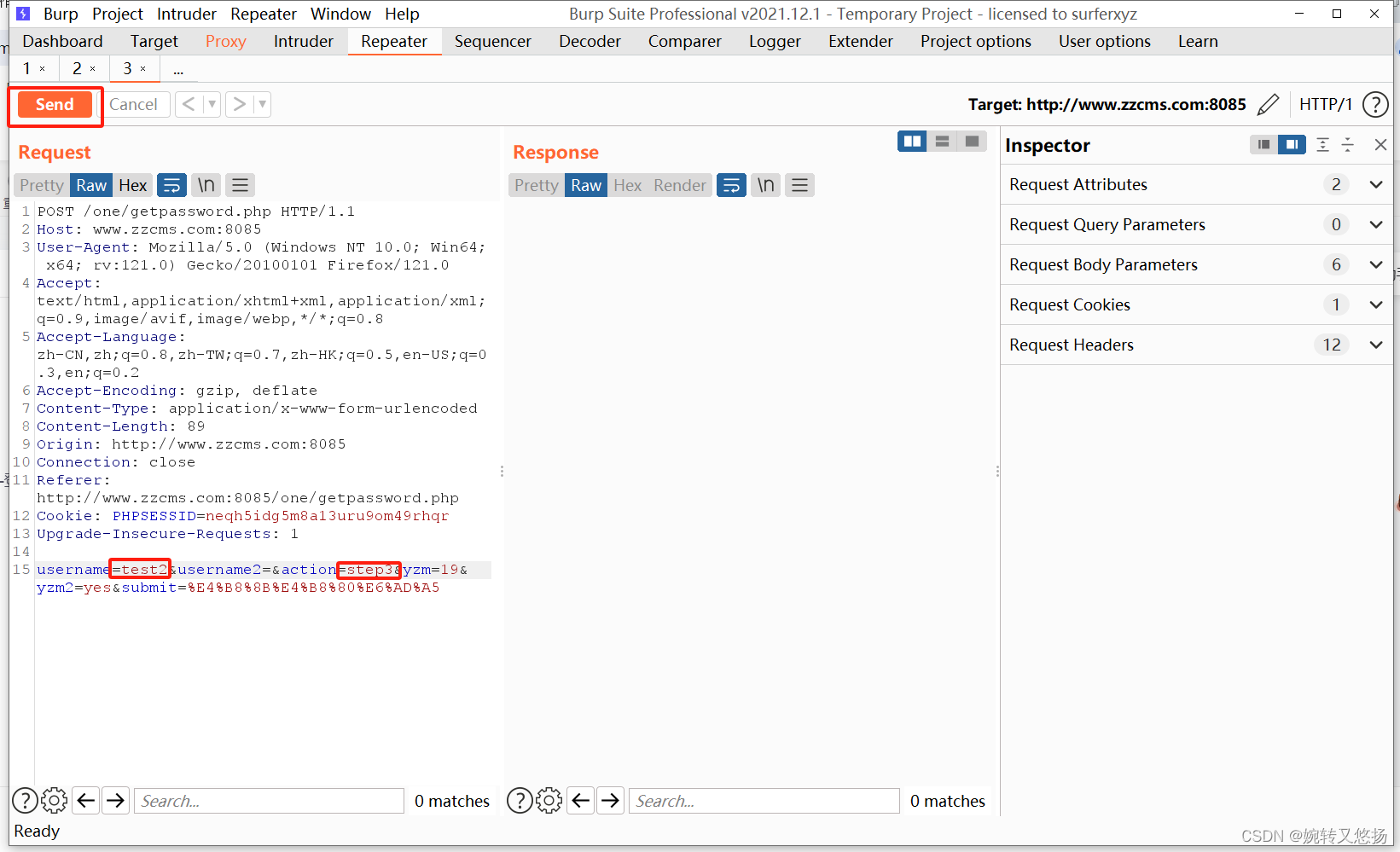The height and width of the screenshot is (852, 1400).
Task: Open history dropdown next to forward arrow
Action: tap(262, 104)
